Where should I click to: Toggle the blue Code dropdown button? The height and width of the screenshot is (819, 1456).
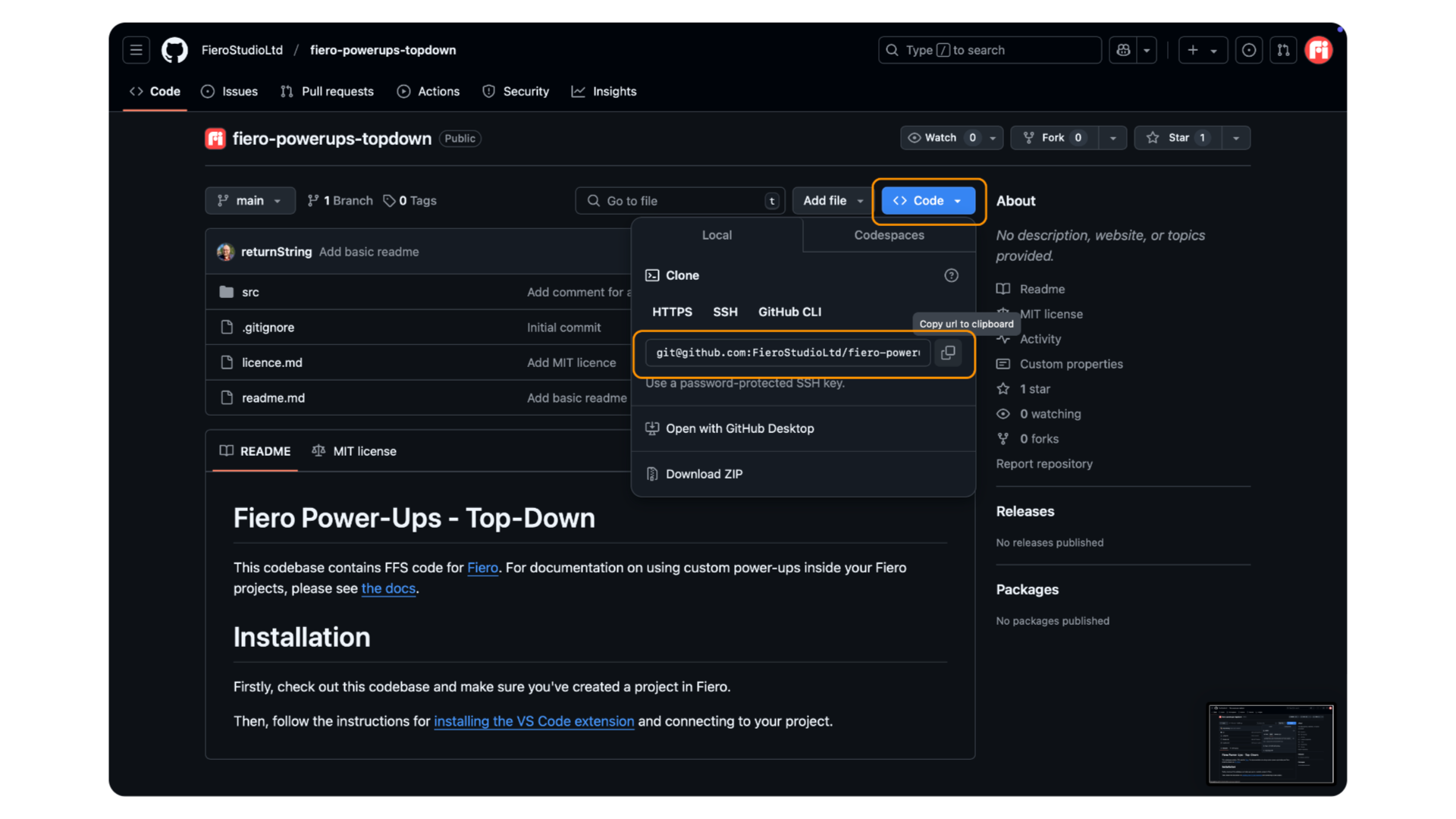coord(928,200)
